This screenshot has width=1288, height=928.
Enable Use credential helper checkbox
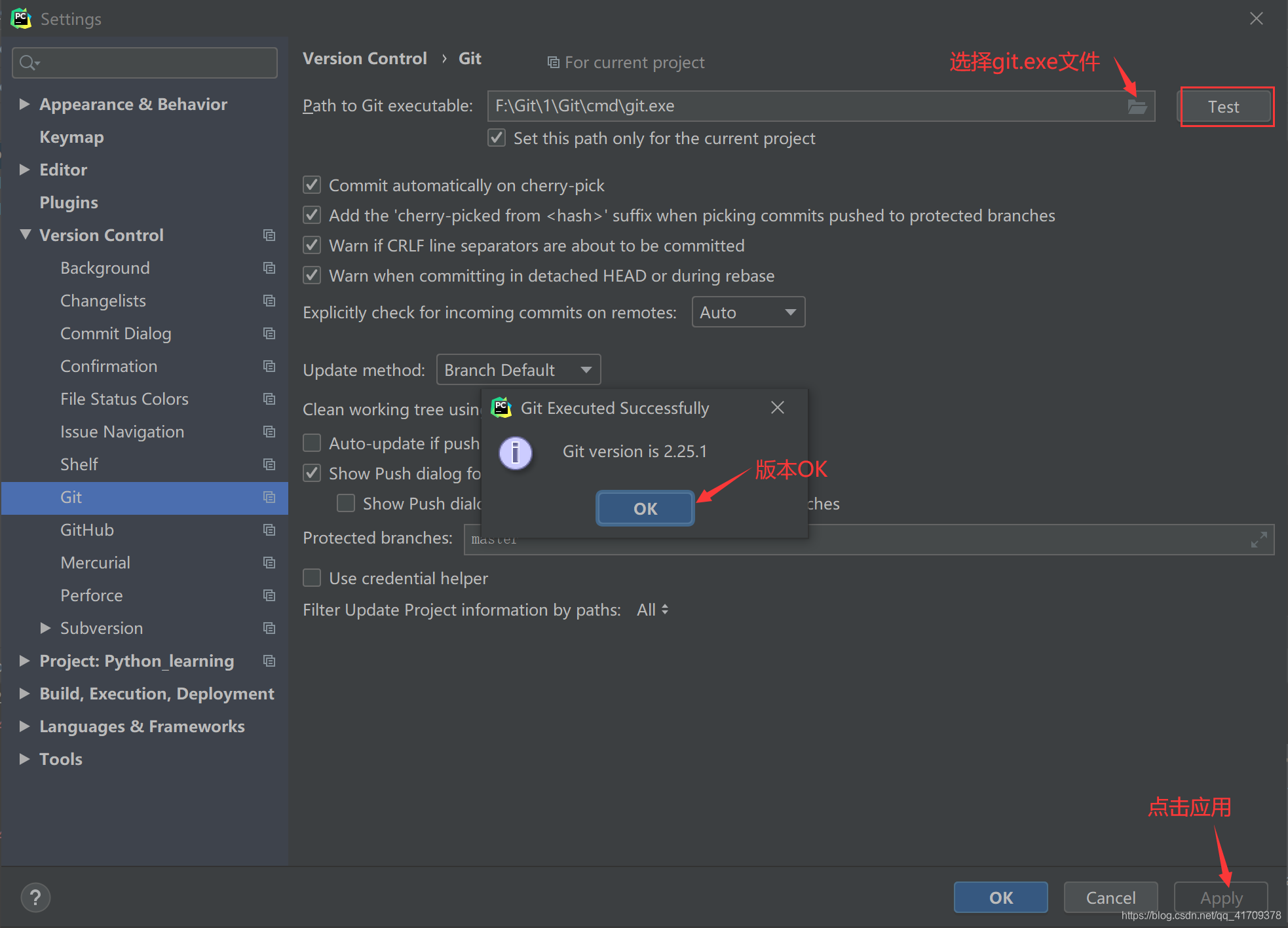(312, 578)
